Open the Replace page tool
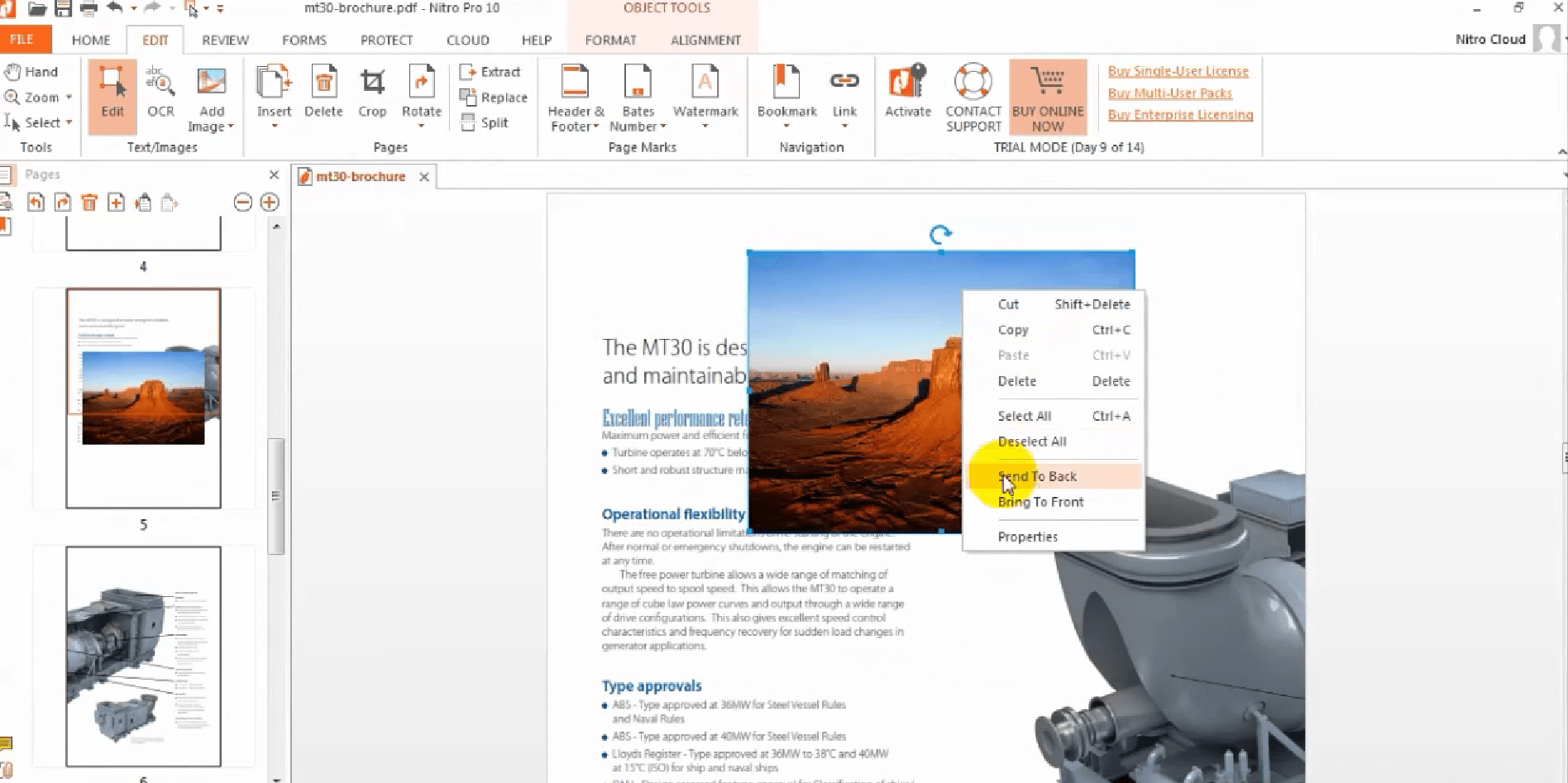Image resolution: width=1568 pixels, height=783 pixels. click(492, 97)
